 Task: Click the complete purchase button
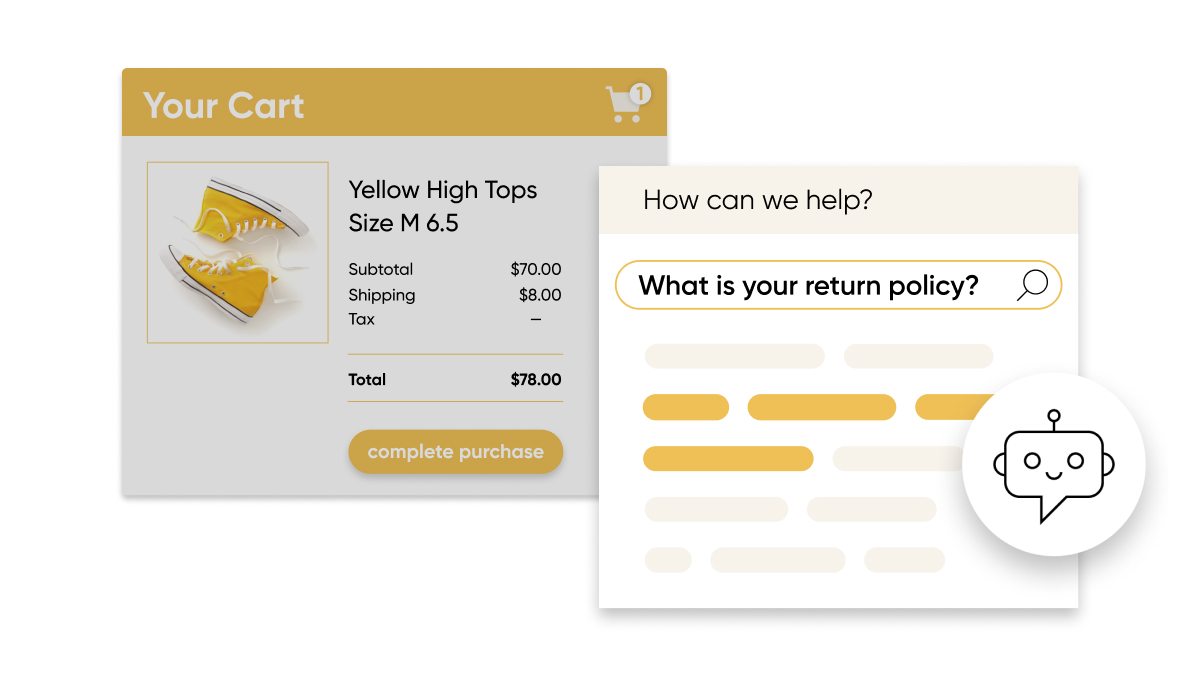[x=455, y=452]
